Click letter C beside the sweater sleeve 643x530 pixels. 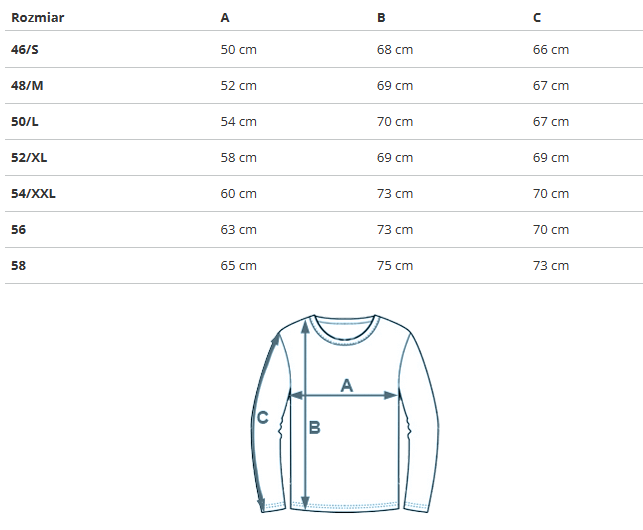tap(262, 417)
